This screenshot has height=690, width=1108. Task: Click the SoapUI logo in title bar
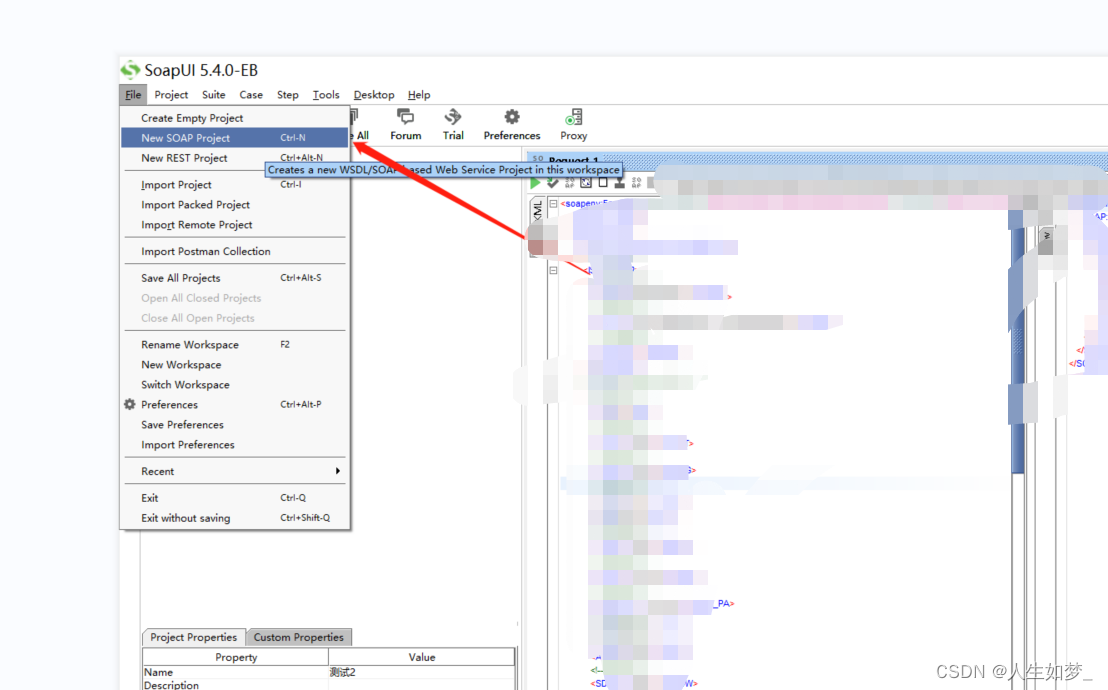point(130,70)
